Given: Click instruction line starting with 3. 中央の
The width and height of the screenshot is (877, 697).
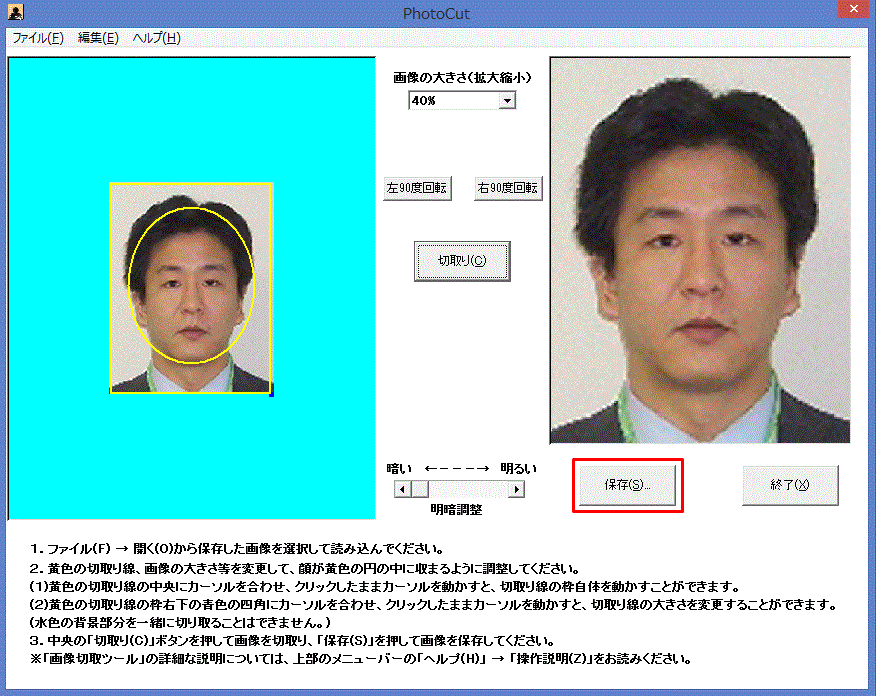Looking at the screenshot, I should 292,641.
